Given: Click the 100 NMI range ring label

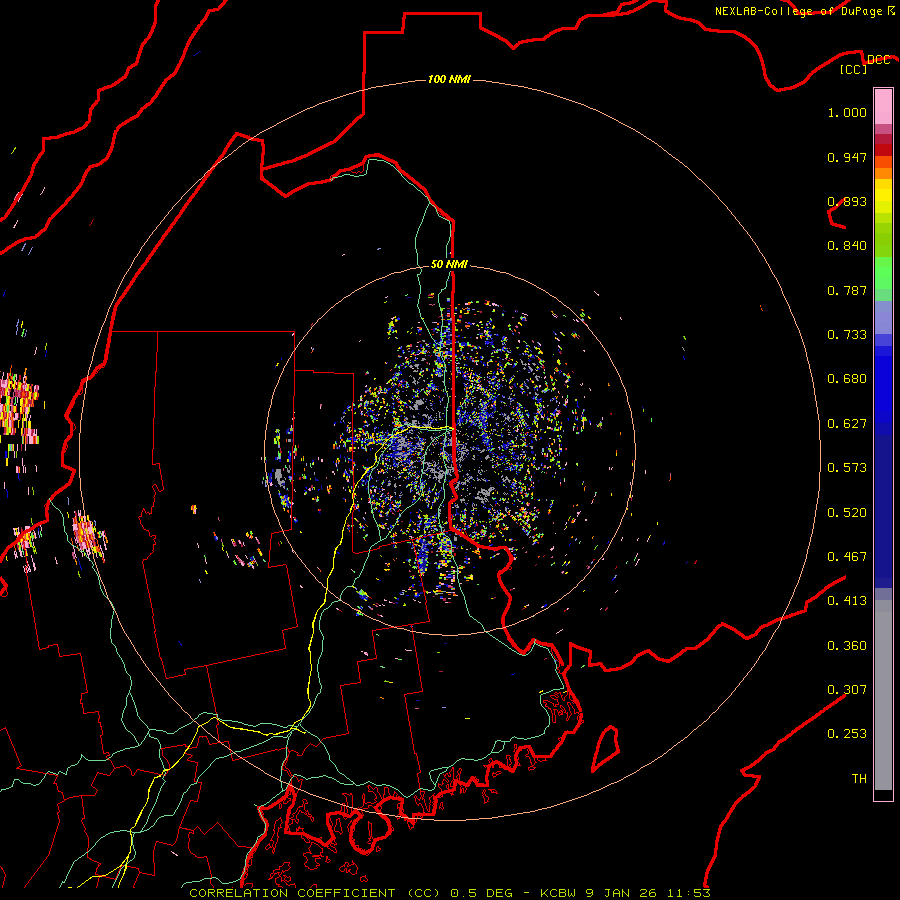Looking at the screenshot, I should [x=449, y=79].
